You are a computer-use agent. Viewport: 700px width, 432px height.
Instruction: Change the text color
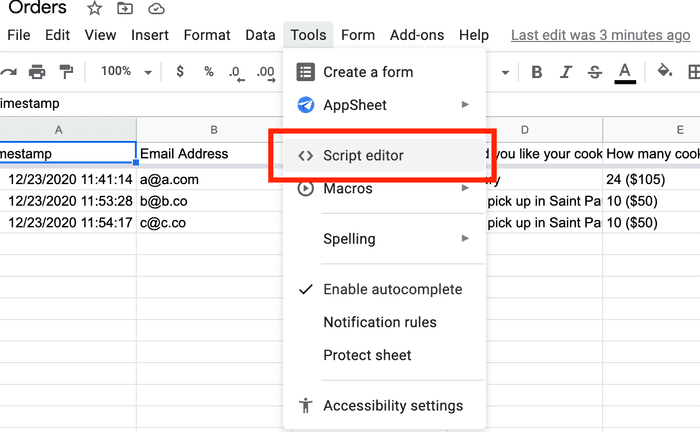coord(625,72)
